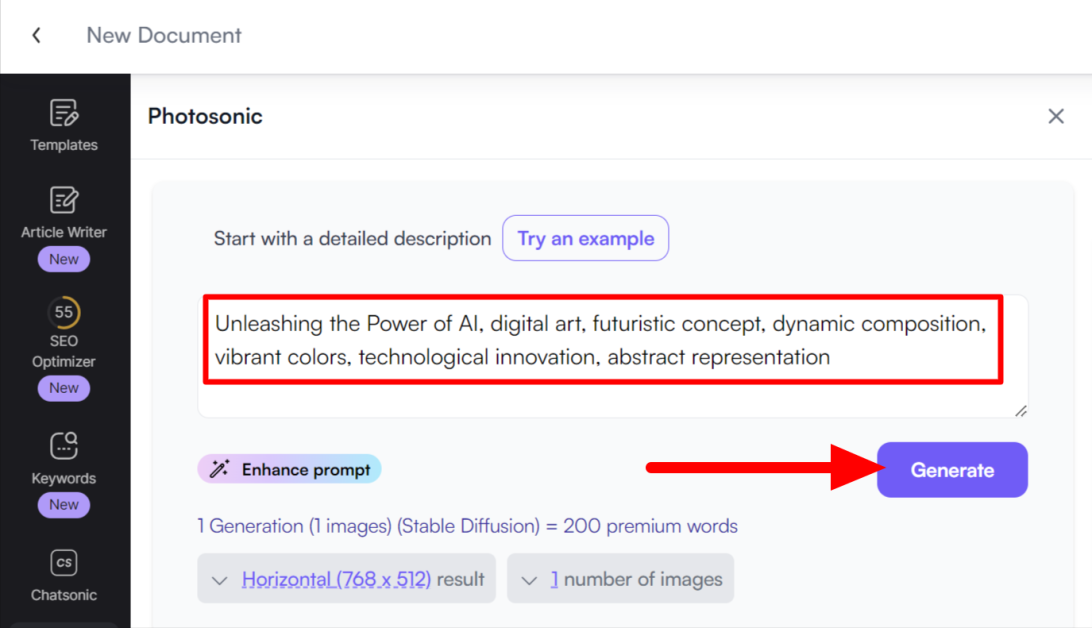Open the Templates sidebar icon
This screenshot has width=1092, height=628.
coord(64,113)
